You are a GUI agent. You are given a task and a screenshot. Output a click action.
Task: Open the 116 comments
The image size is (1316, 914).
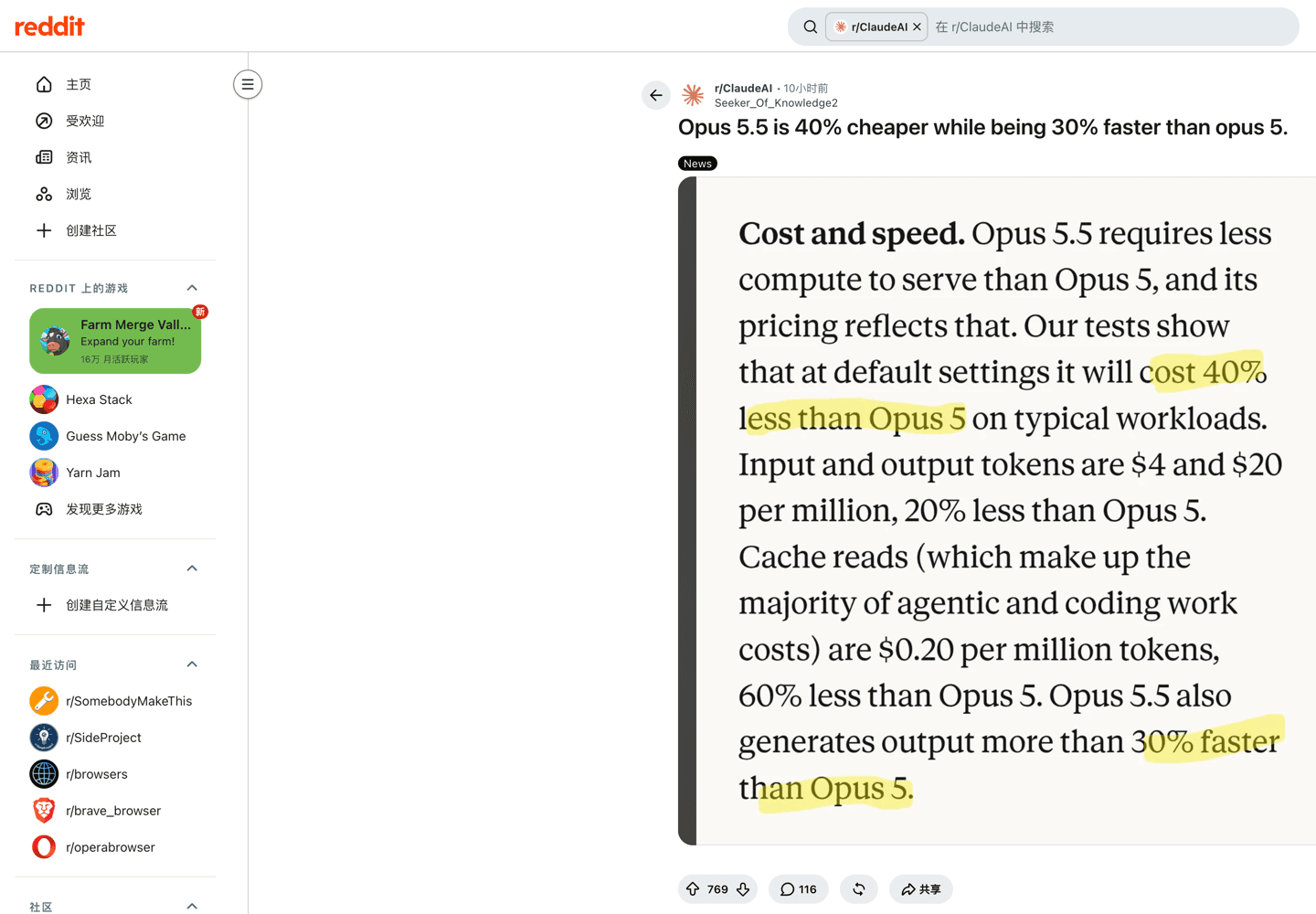pos(799,889)
